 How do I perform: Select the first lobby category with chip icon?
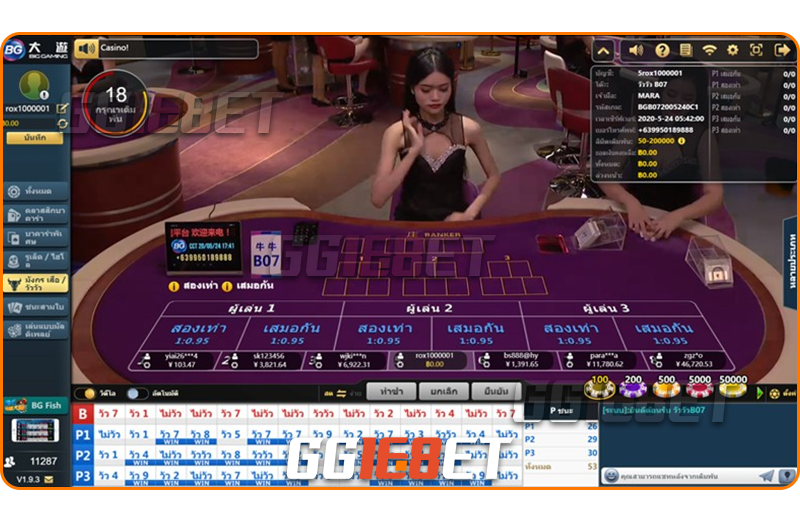(x=36, y=191)
